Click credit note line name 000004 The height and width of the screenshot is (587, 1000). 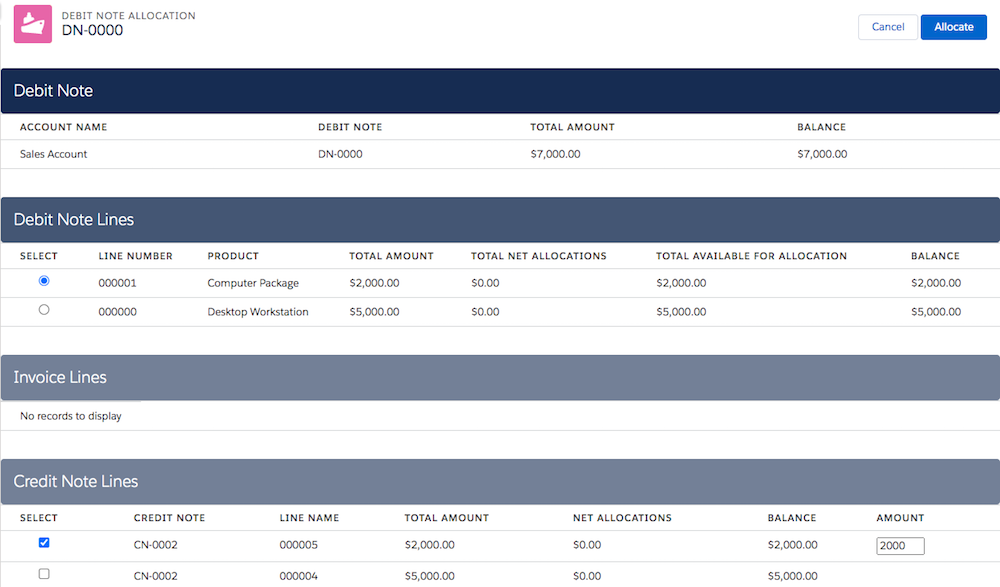[298, 576]
